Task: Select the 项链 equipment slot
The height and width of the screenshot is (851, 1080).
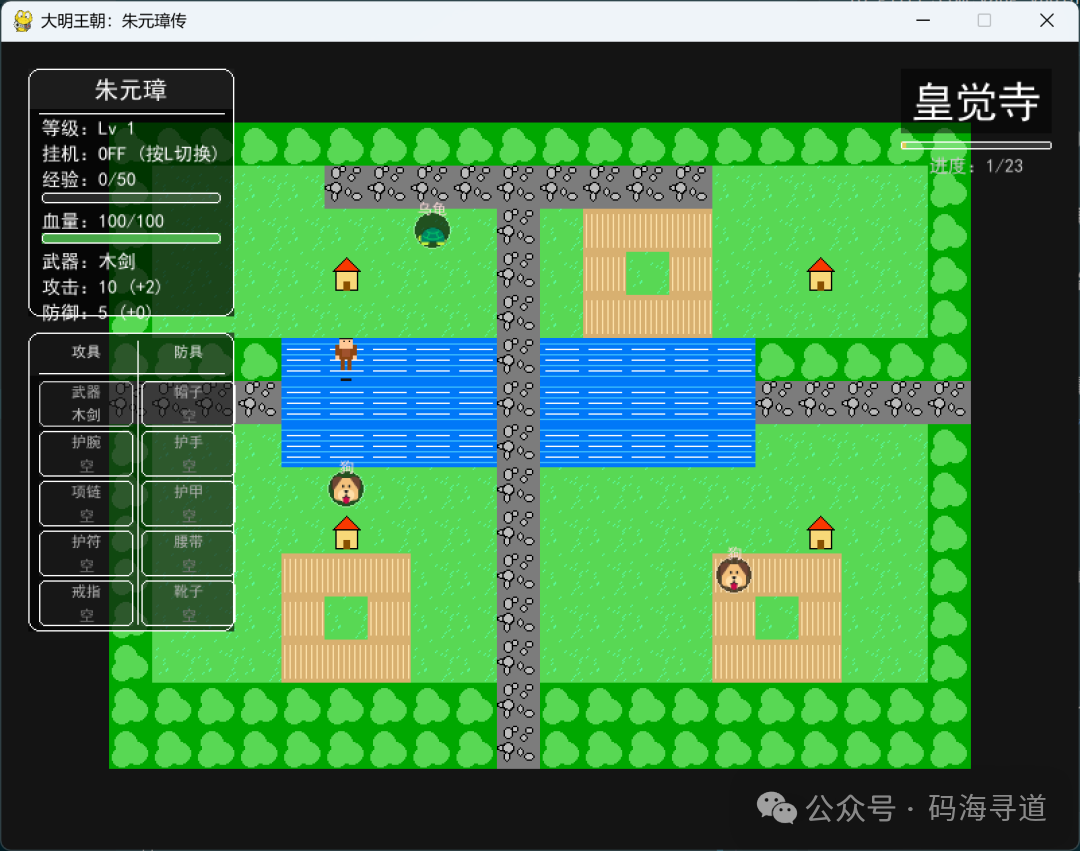Action: [x=86, y=503]
